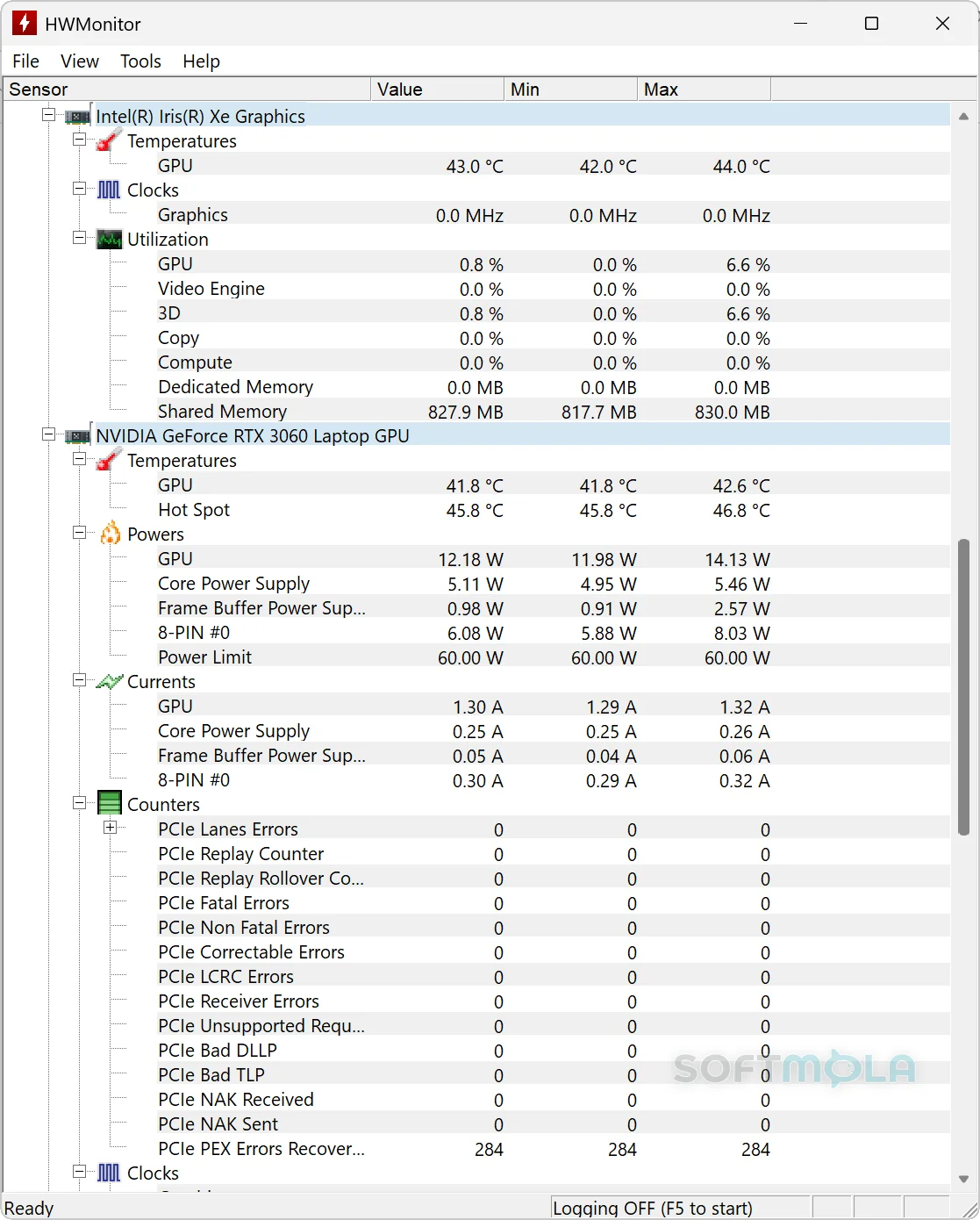The height and width of the screenshot is (1220, 980).
Task: Click the thermometer icon of Intel Temperatures
Action: pyautogui.click(x=109, y=140)
